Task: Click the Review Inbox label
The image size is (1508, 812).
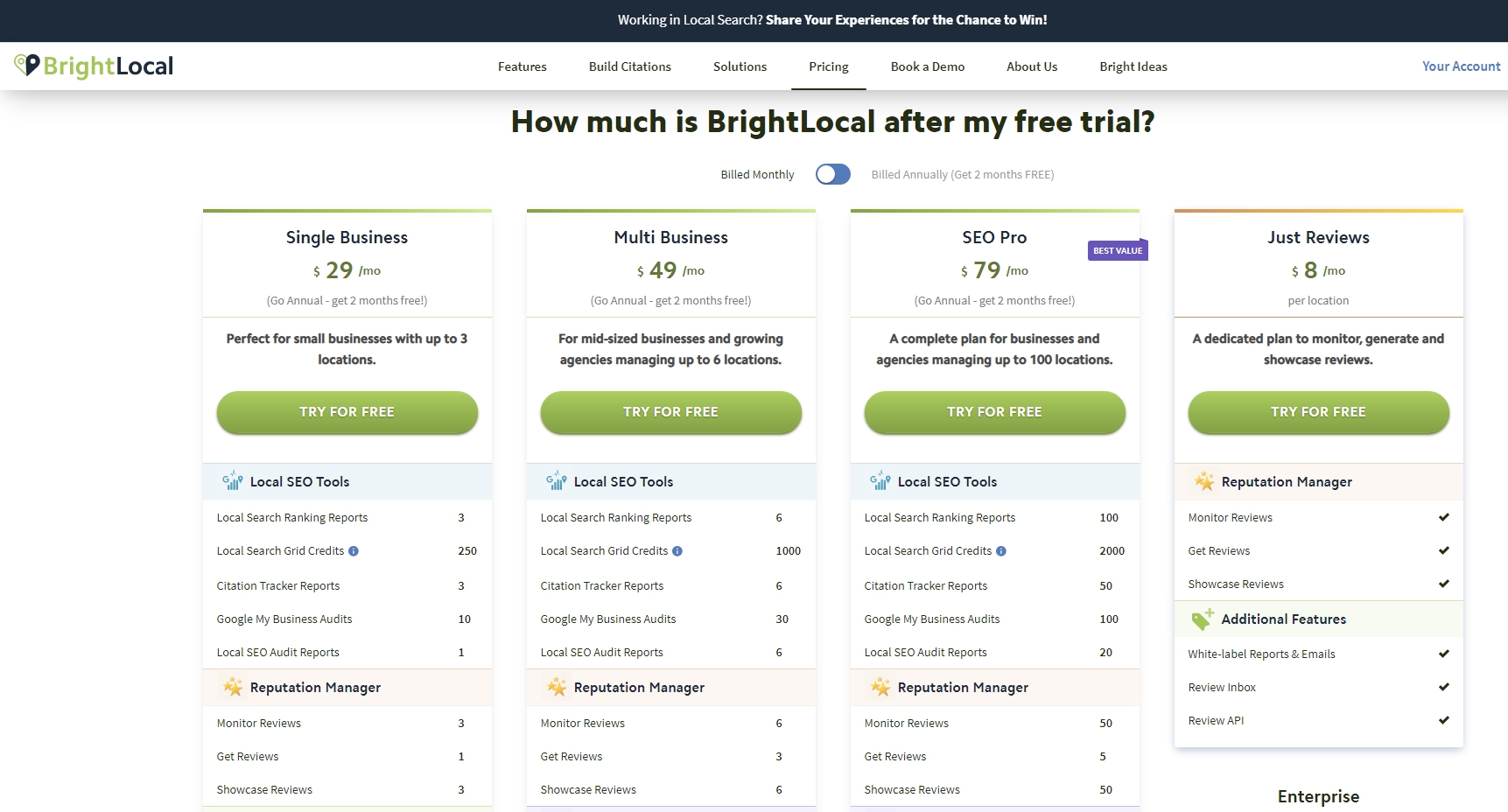Action: (1222, 688)
